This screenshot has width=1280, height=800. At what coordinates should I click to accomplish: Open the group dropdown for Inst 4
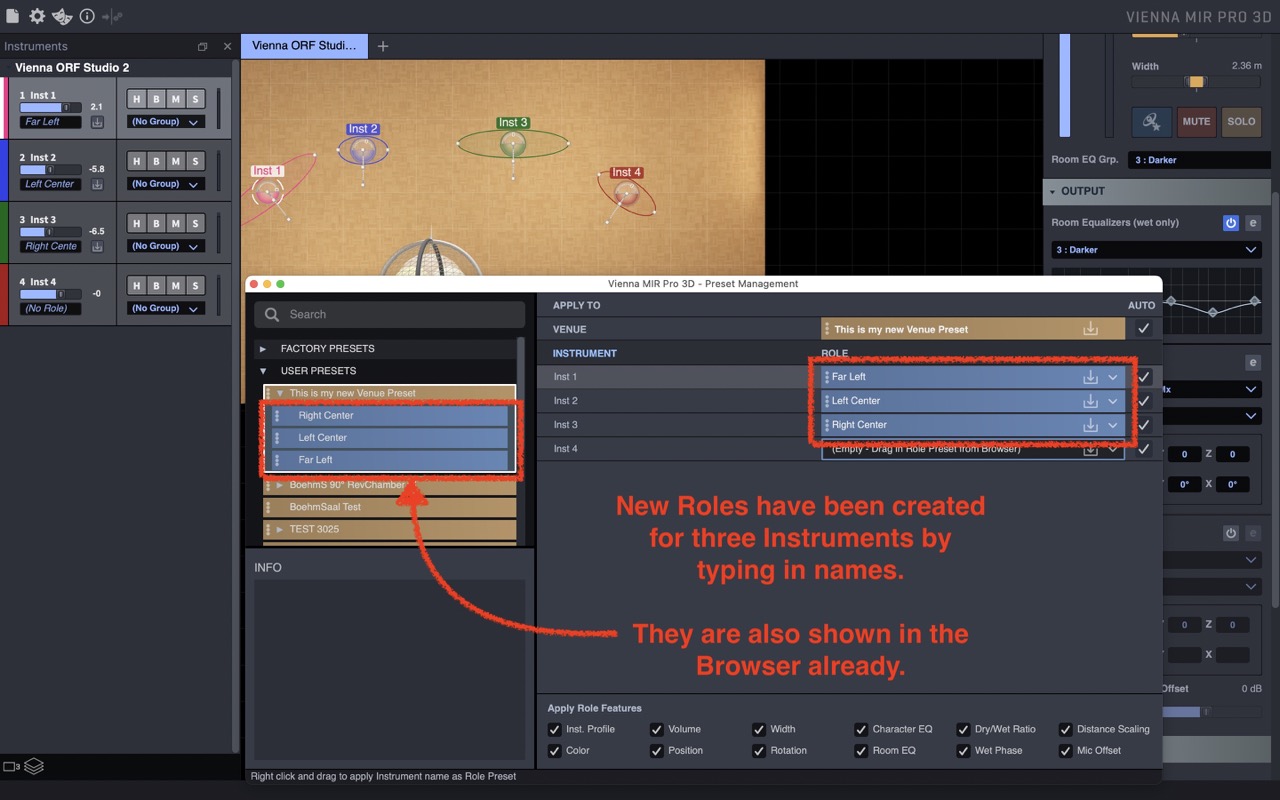click(x=166, y=308)
